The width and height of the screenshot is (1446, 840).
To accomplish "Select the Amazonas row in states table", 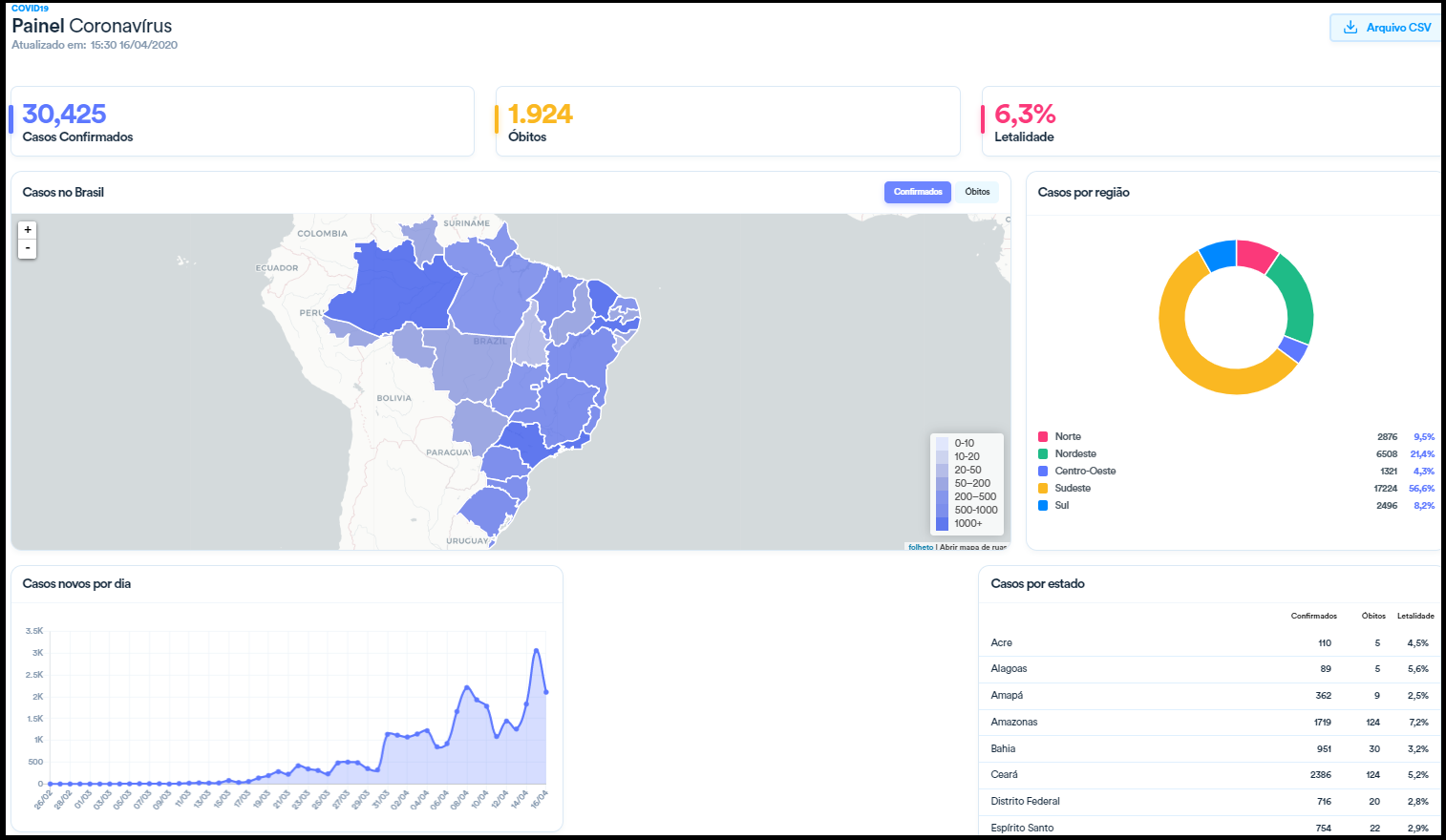I will [x=1208, y=723].
